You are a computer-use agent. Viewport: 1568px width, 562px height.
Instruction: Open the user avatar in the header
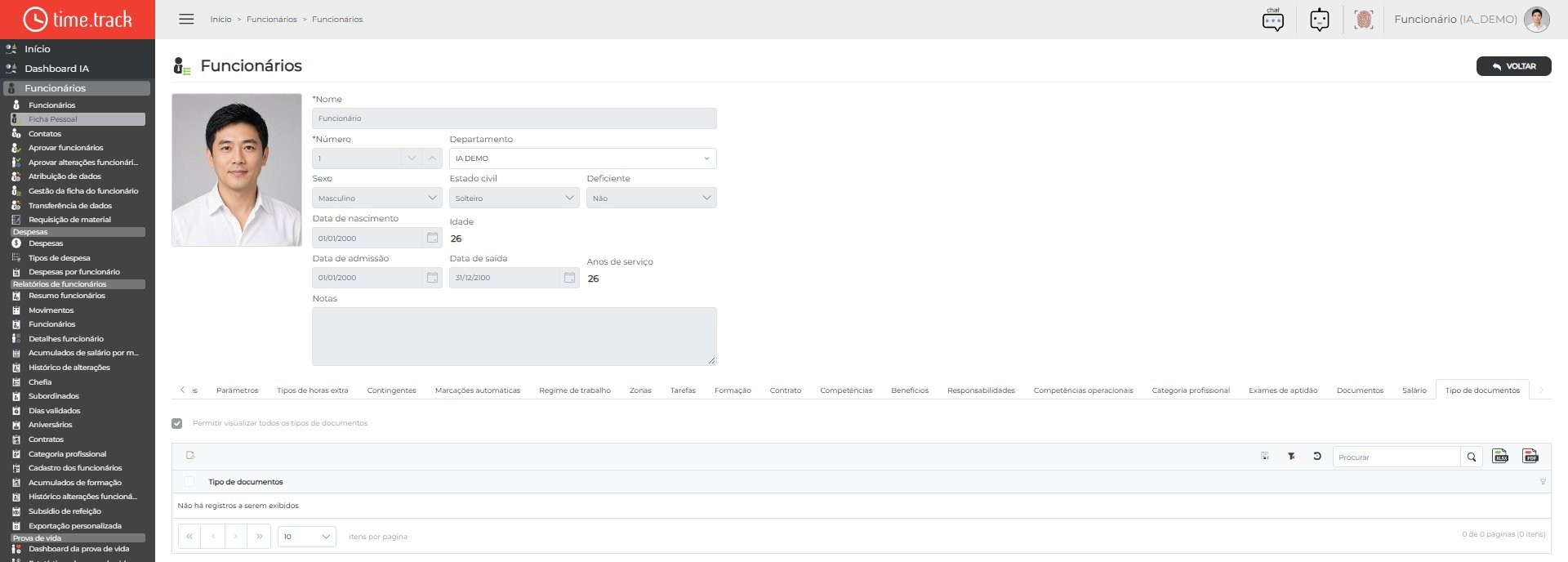coord(1537,20)
